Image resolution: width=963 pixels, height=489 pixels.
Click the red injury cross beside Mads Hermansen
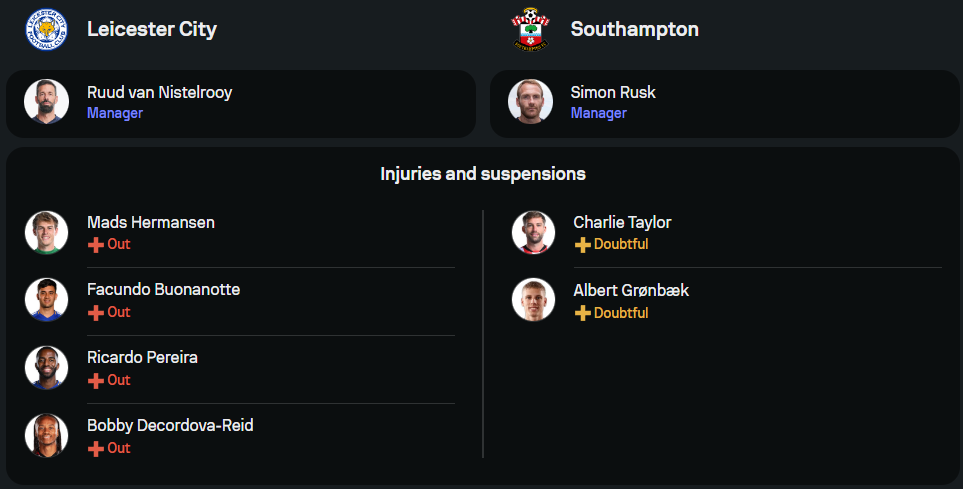[x=96, y=244]
